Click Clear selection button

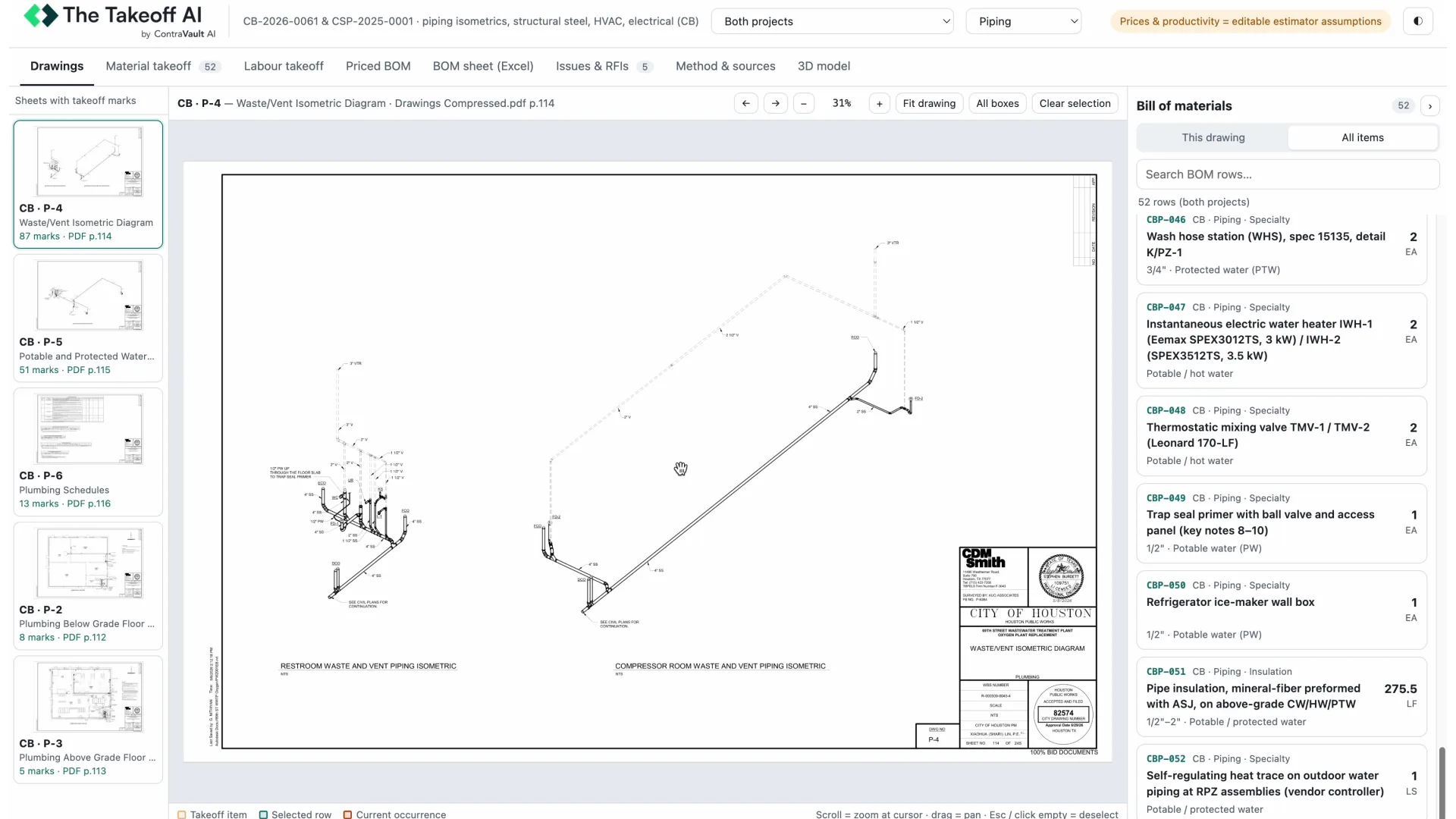[1075, 104]
